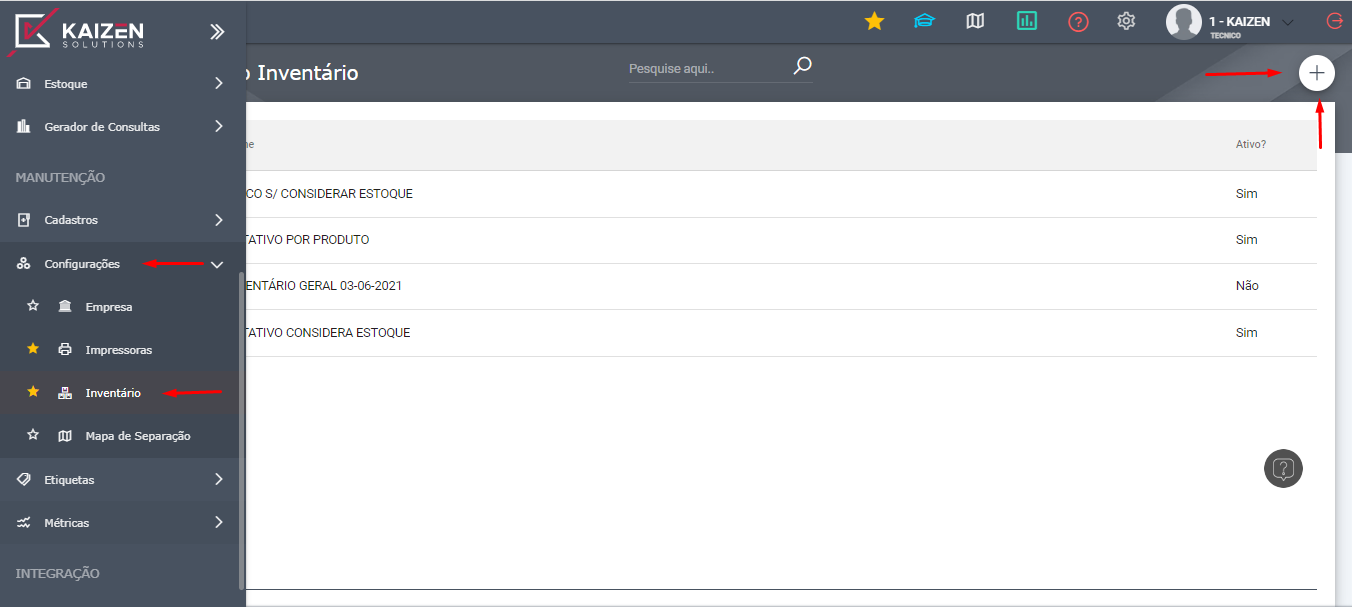Toggle favorite star for Mapa de Separação
The width and height of the screenshot is (1352, 607).
coord(33,435)
